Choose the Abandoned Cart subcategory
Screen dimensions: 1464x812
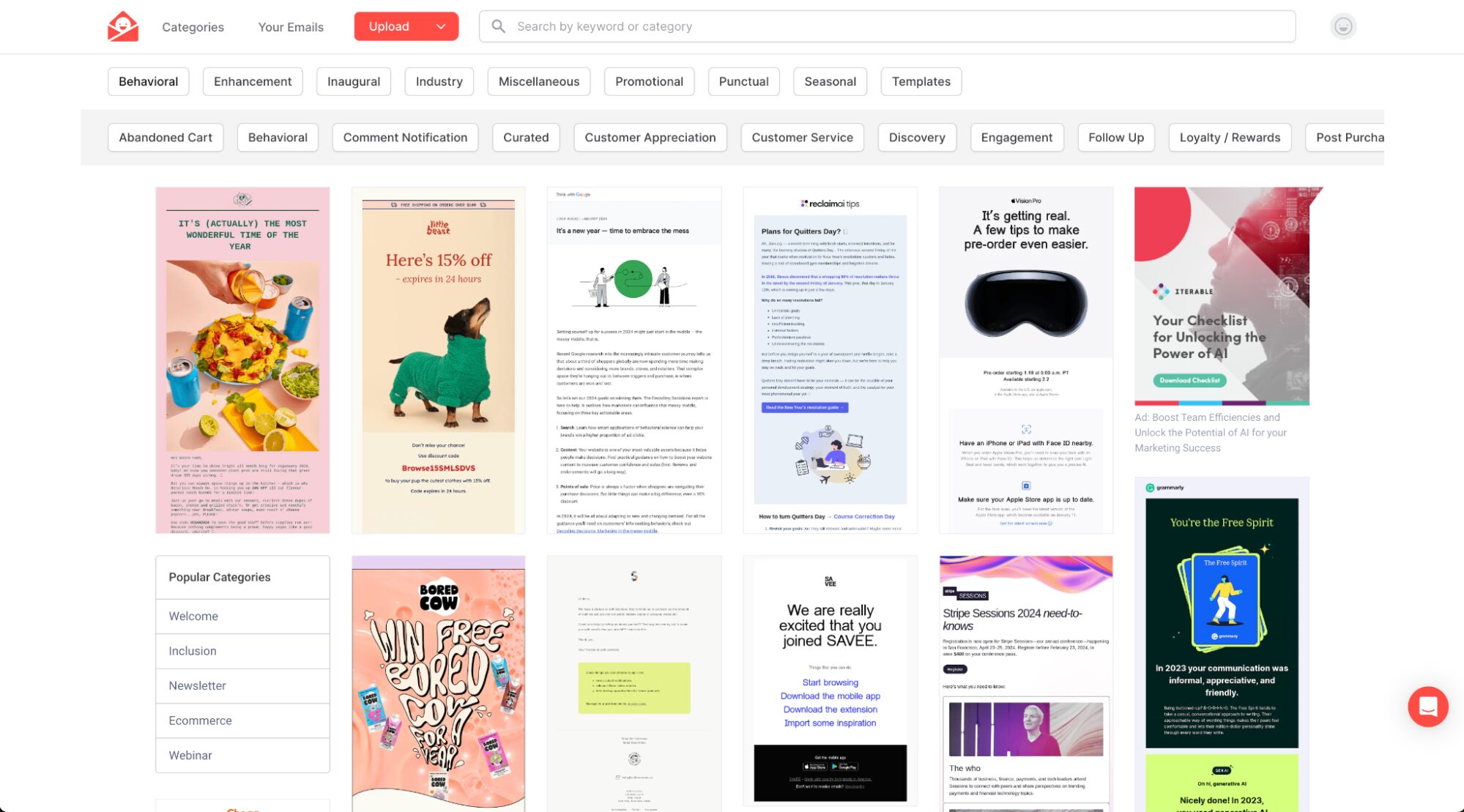tap(166, 137)
